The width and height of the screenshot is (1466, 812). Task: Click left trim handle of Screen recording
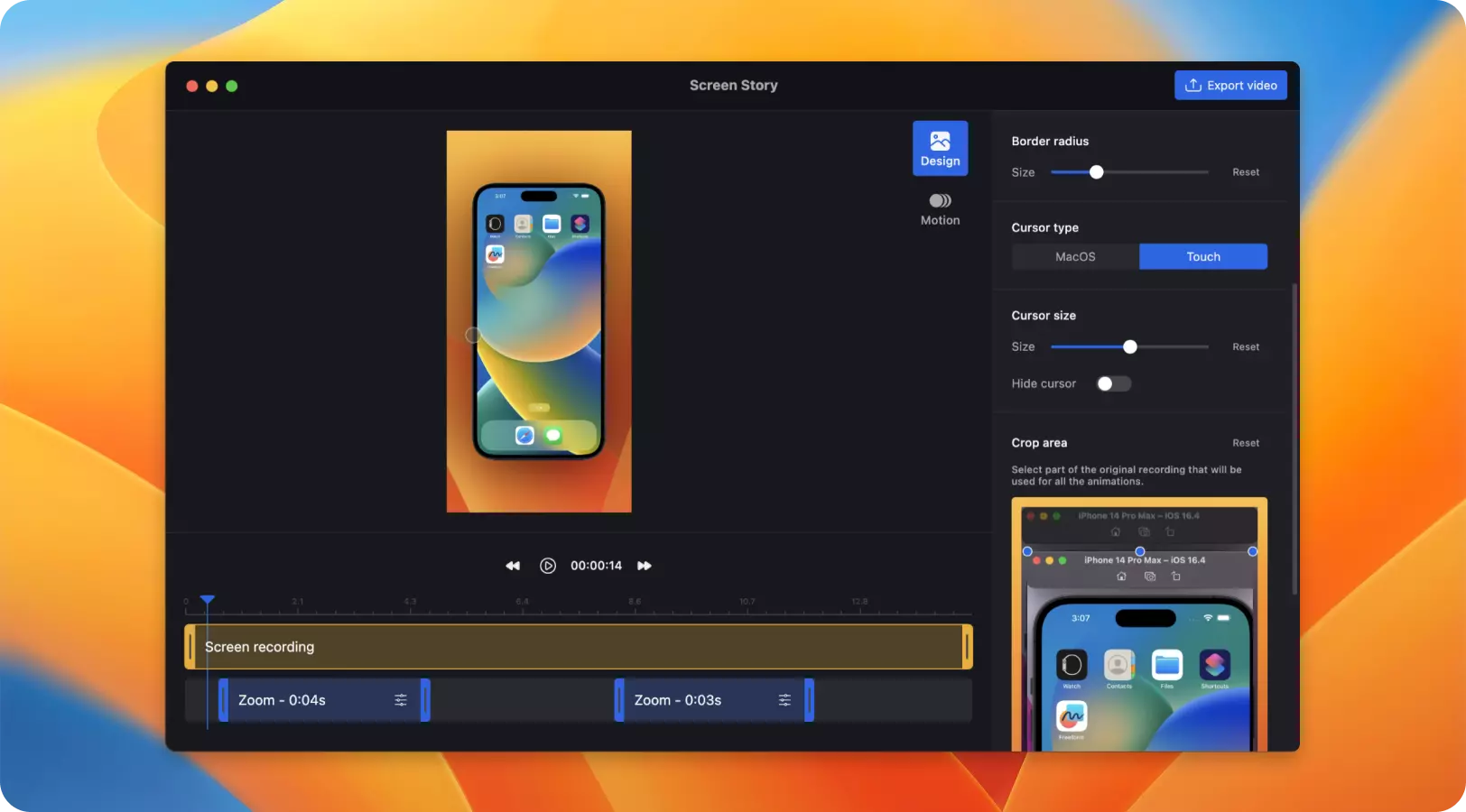pyautogui.click(x=190, y=647)
